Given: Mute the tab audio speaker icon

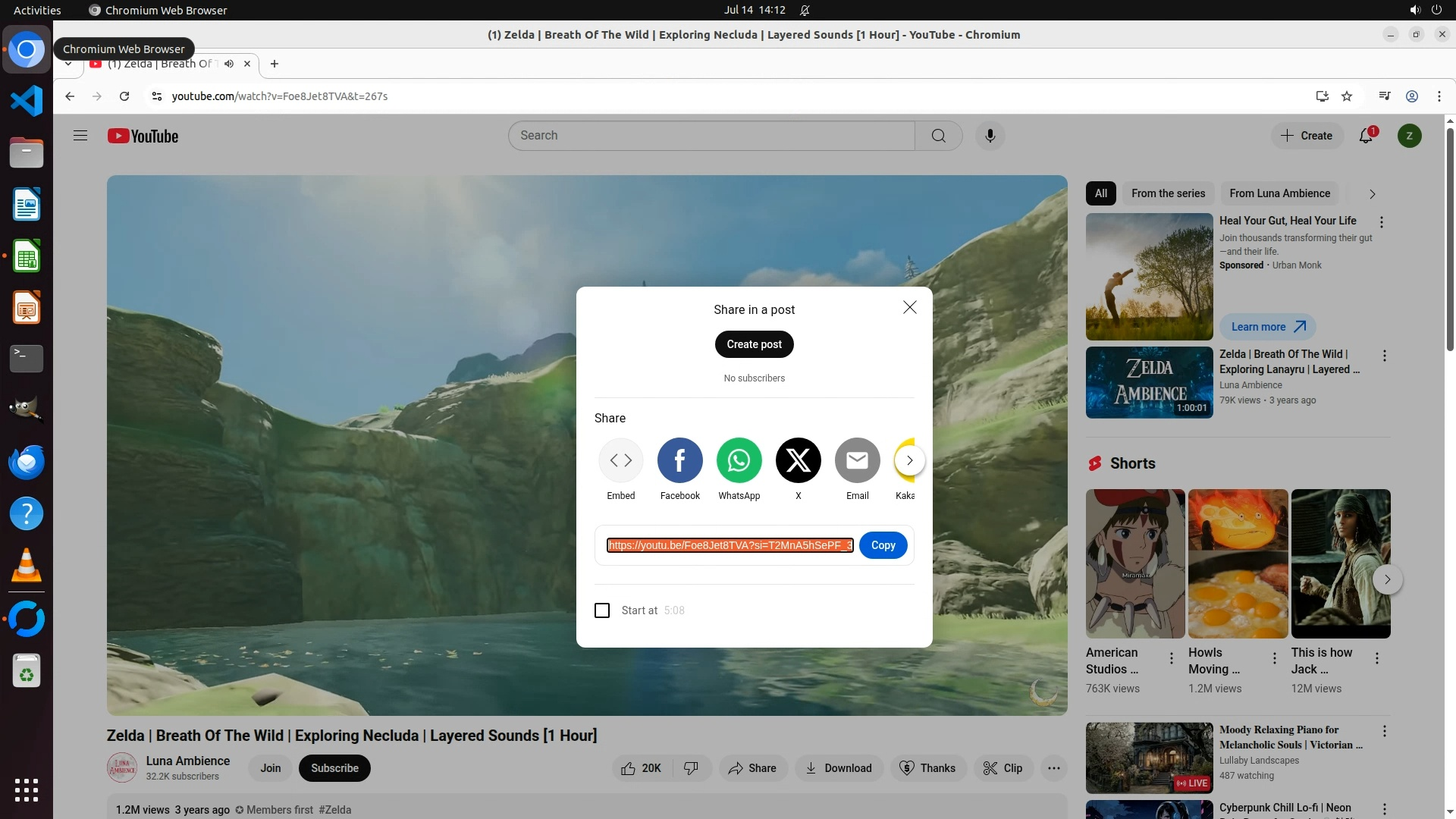Looking at the screenshot, I should 229,64.
